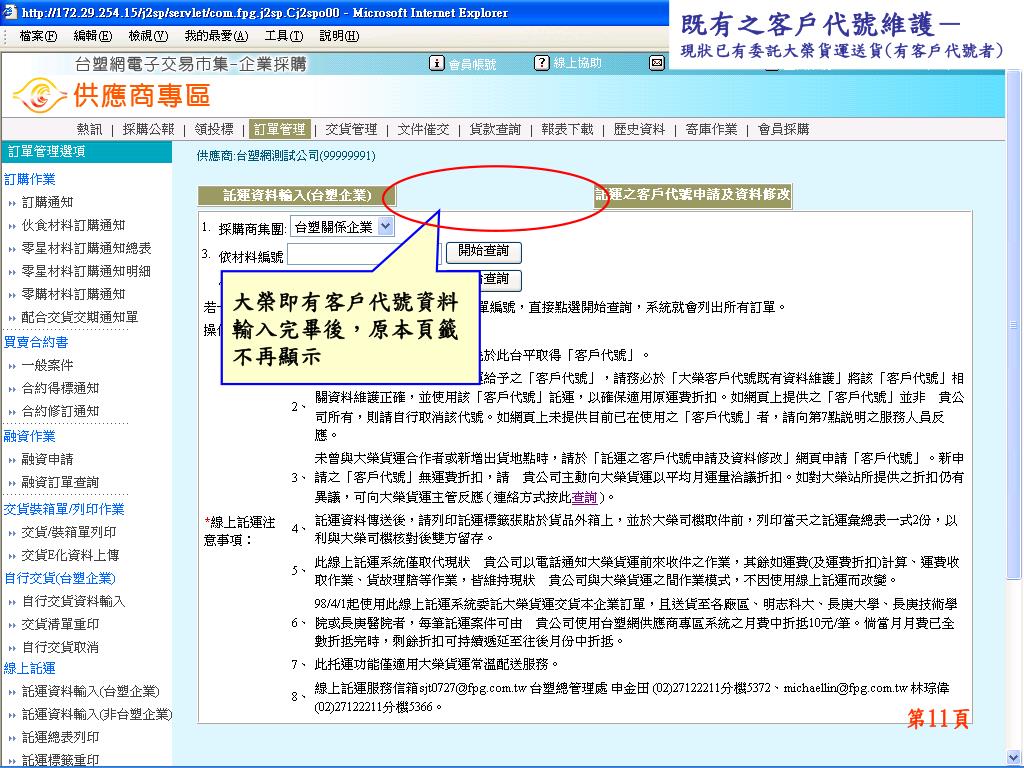Click the 自行交貨(台塑企業) section heading
The height and width of the screenshot is (768, 1024).
[x=59, y=579]
